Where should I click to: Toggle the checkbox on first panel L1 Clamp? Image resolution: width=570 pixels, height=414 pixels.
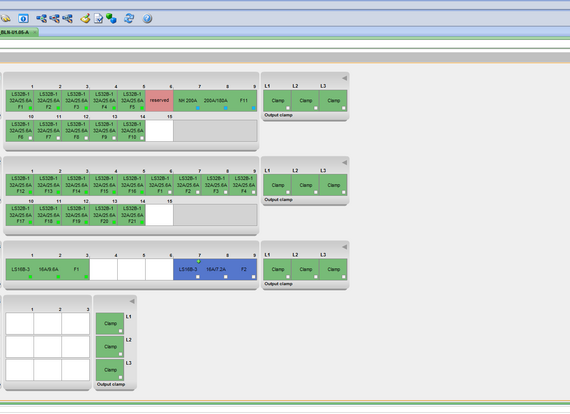pos(288,108)
